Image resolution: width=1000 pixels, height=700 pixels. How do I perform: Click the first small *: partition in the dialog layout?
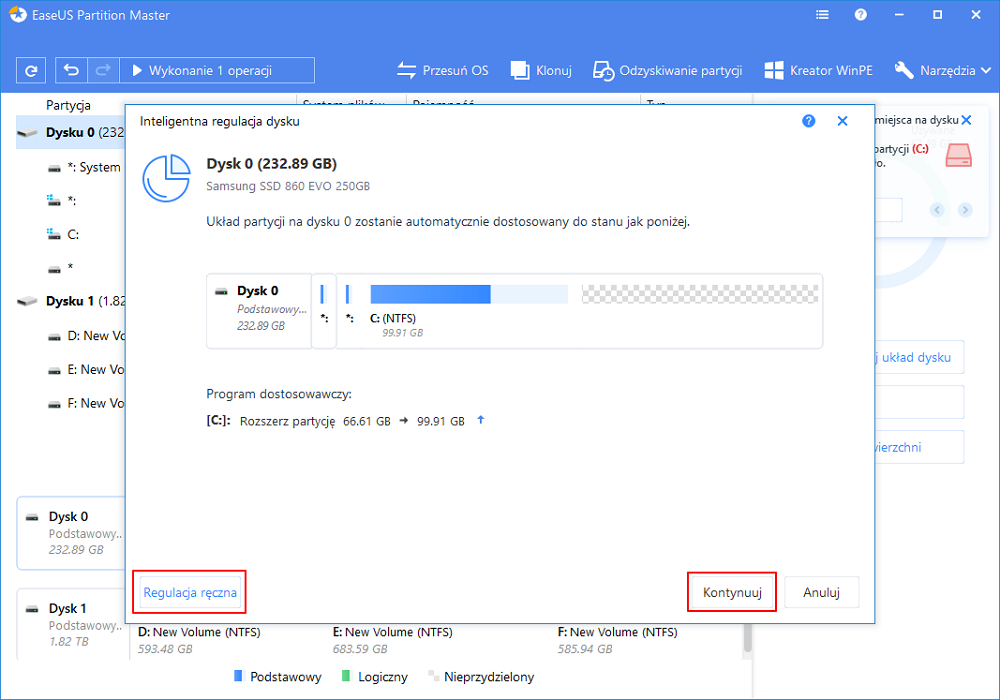click(x=324, y=311)
